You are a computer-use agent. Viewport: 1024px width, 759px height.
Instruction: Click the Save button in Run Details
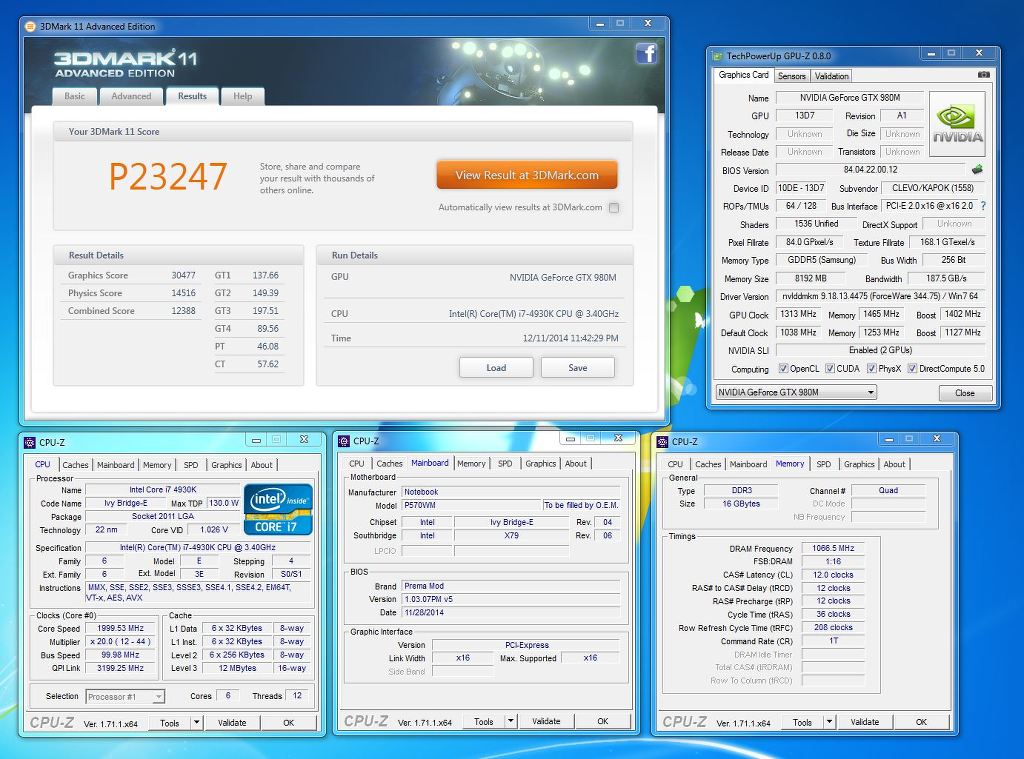(x=577, y=368)
